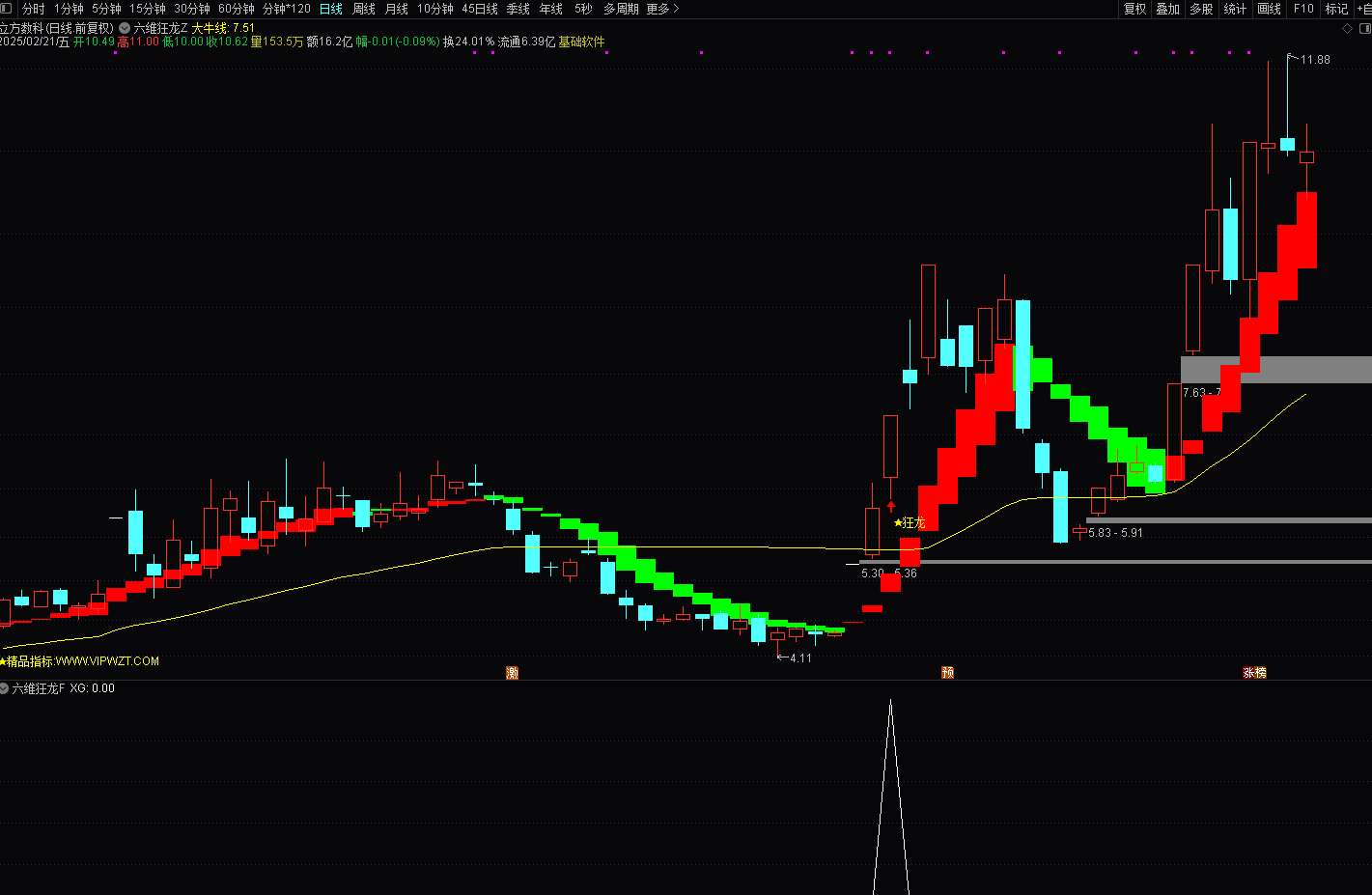Switch to the 月线 monthly chart
Viewport: 1372px width, 895px height.
coord(397,9)
